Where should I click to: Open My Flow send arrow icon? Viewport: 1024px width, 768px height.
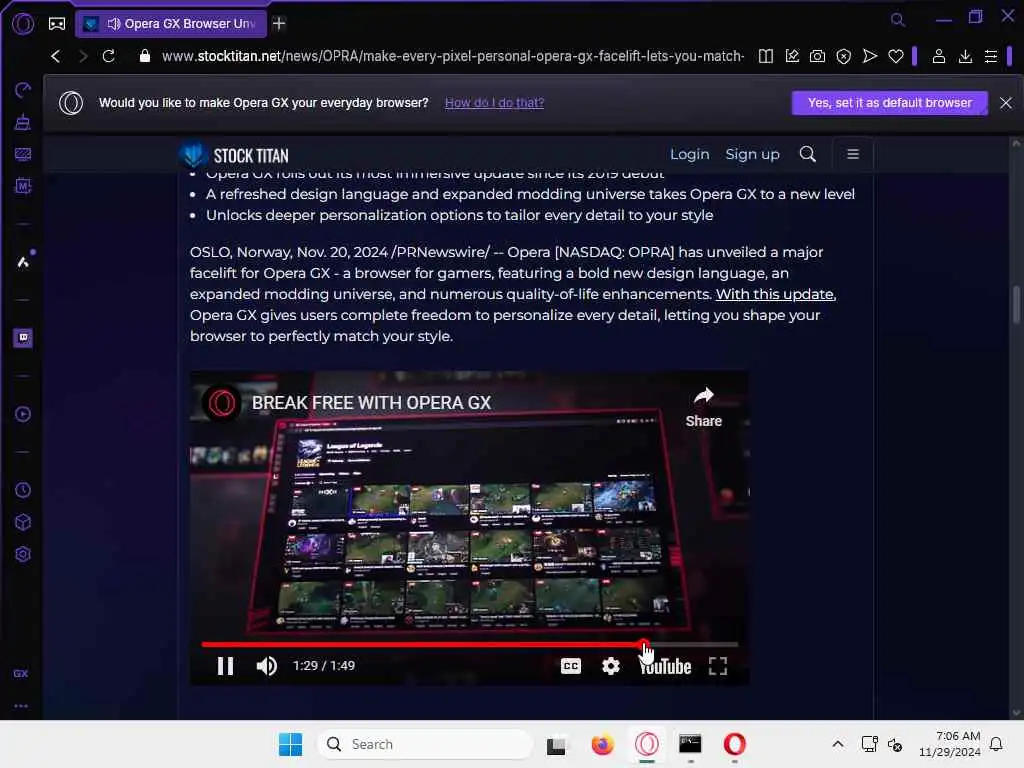pyautogui.click(x=869, y=56)
